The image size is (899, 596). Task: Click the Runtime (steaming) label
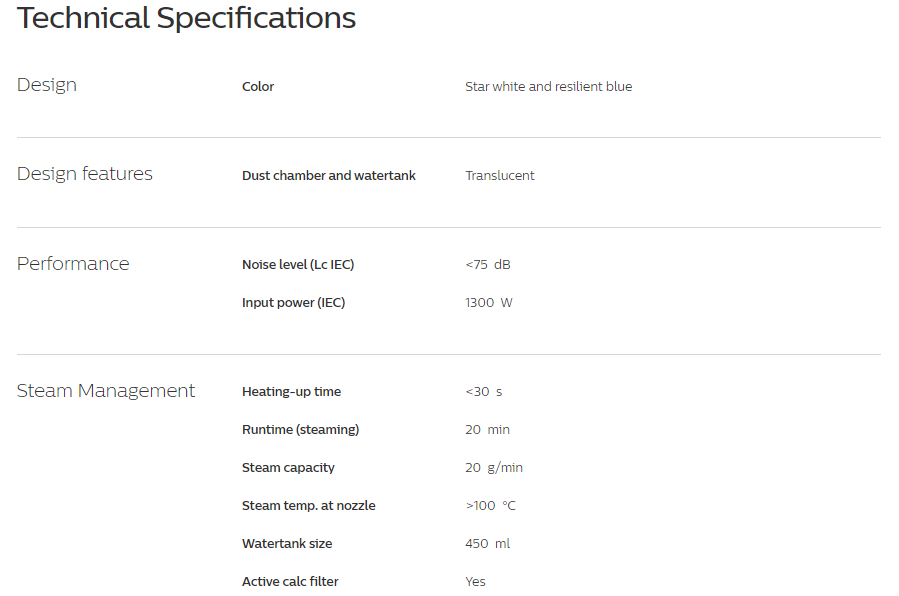tap(300, 430)
